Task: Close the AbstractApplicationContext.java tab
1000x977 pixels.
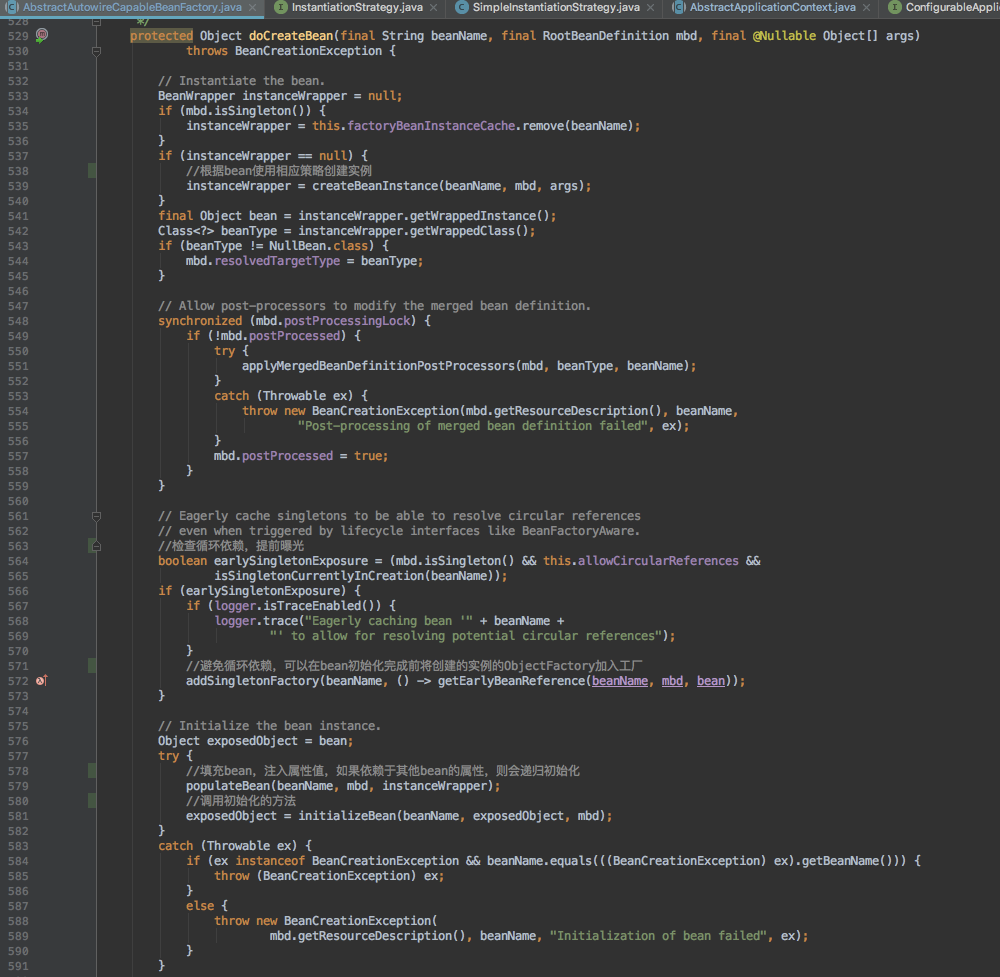Action: pyautogui.click(x=866, y=8)
